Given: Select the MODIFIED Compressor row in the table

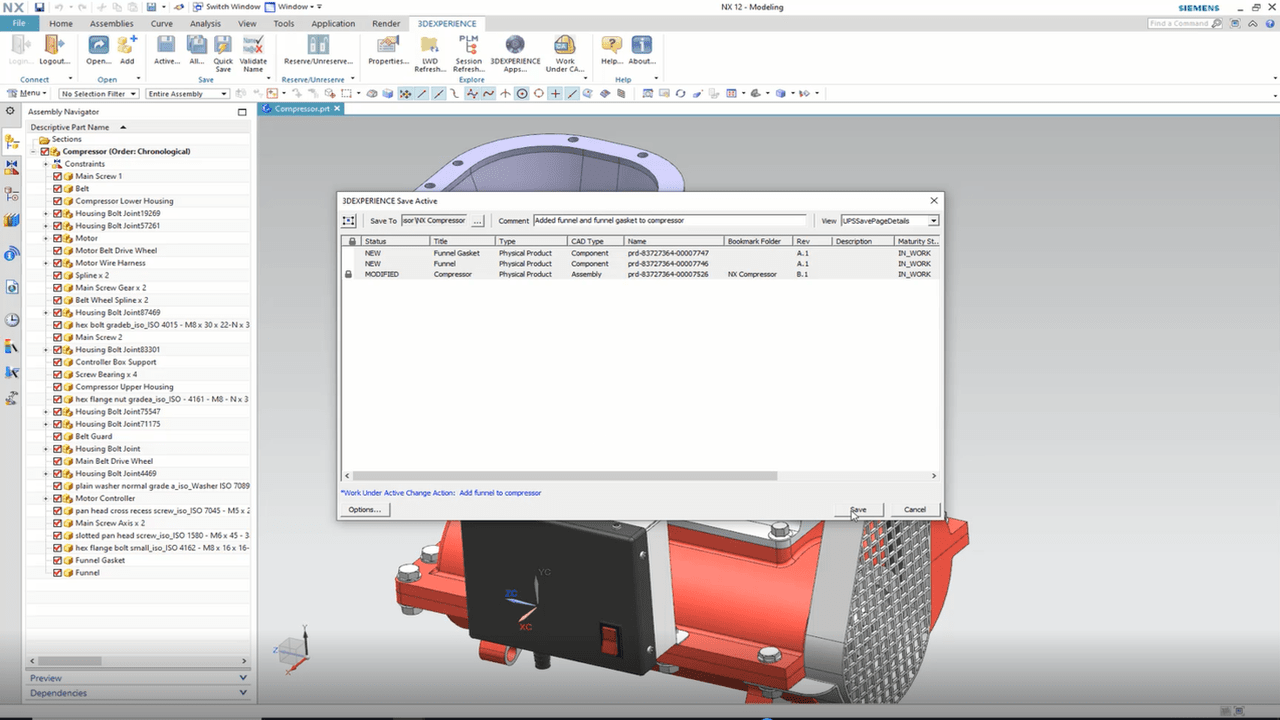Looking at the screenshot, I should 640,274.
